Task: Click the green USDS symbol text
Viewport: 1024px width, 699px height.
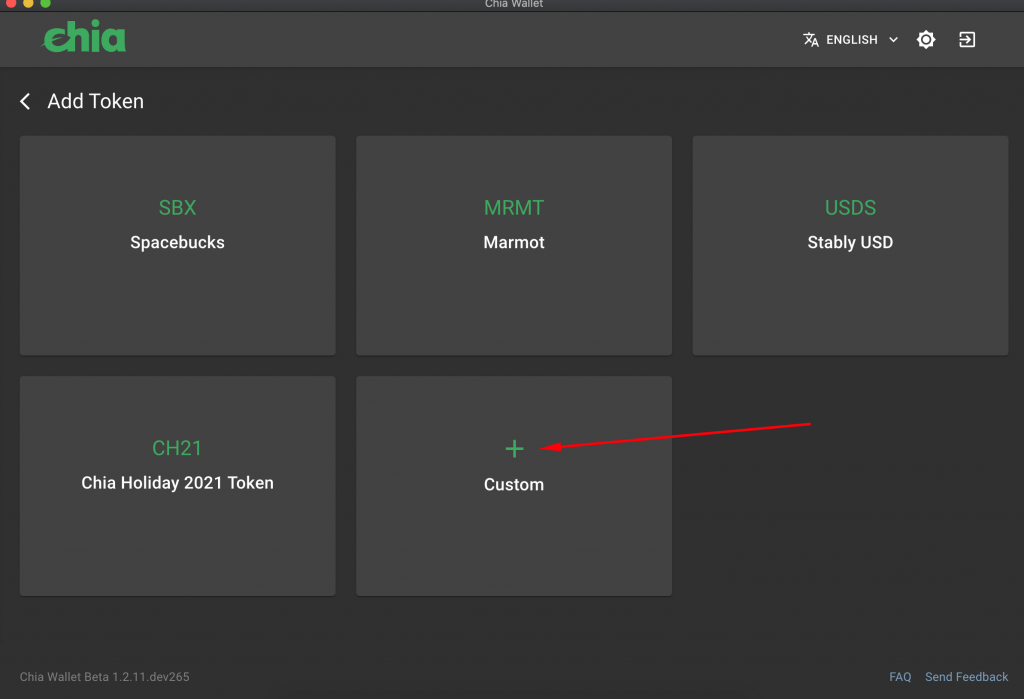Action: [x=850, y=208]
